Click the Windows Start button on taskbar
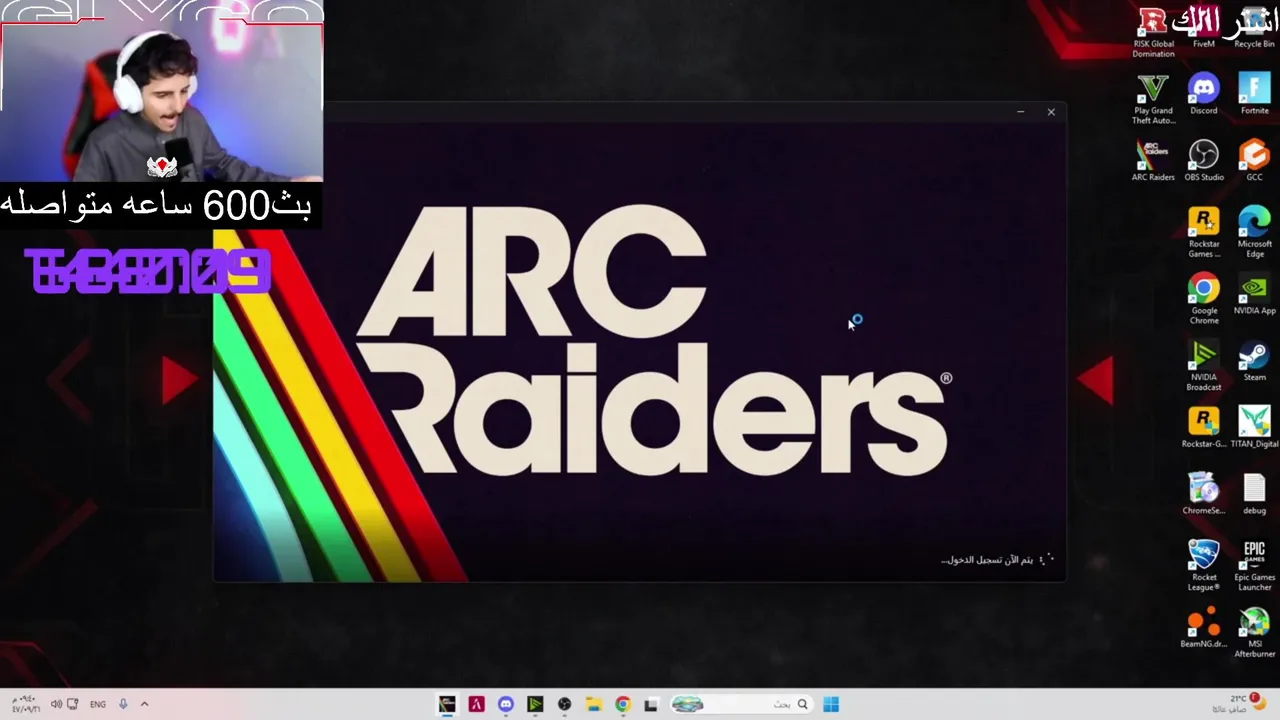 pyautogui.click(x=831, y=704)
